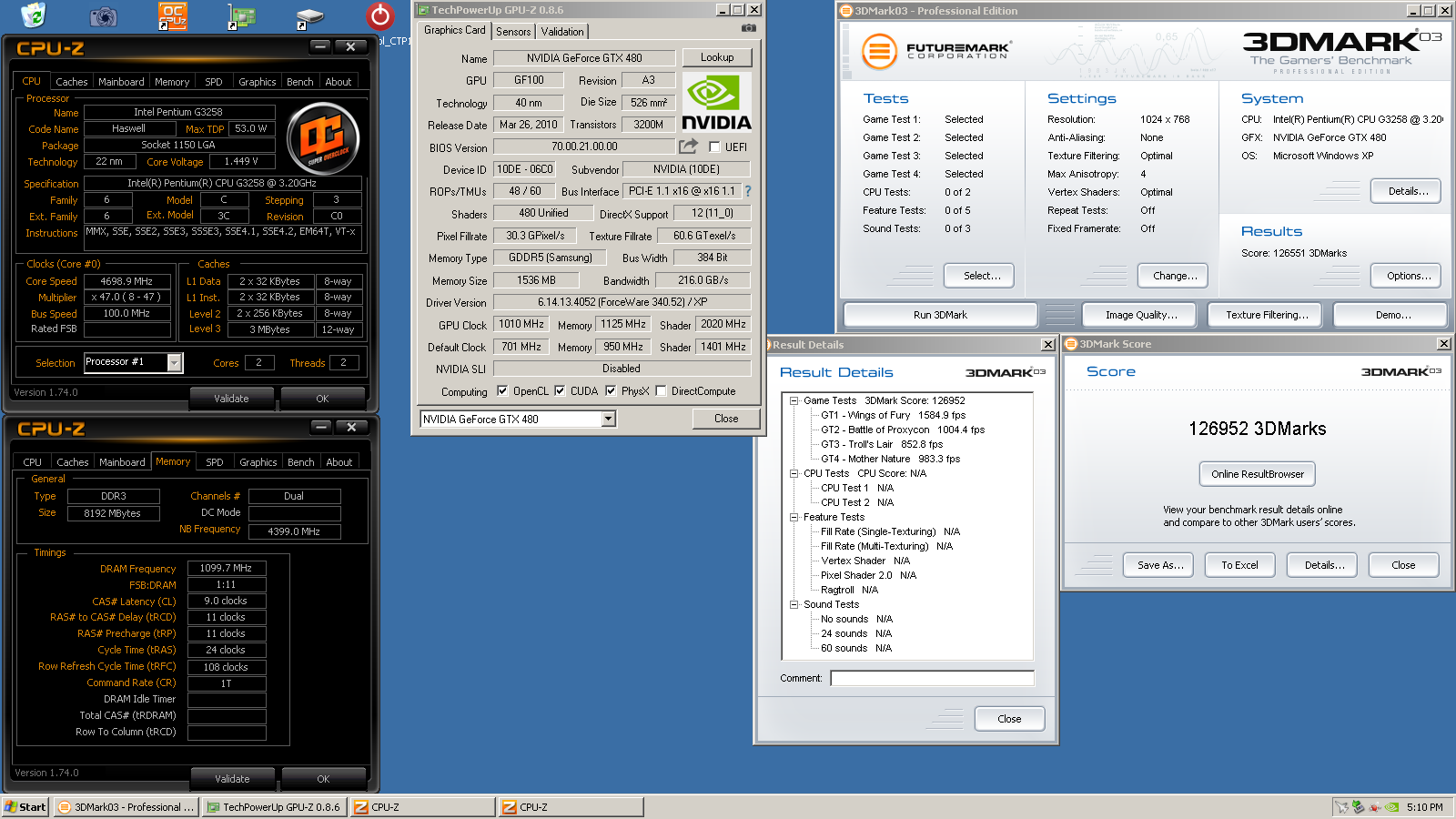The height and width of the screenshot is (819, 1456).
Task: Click the Comment input field
Action: [x=932, y=678]
